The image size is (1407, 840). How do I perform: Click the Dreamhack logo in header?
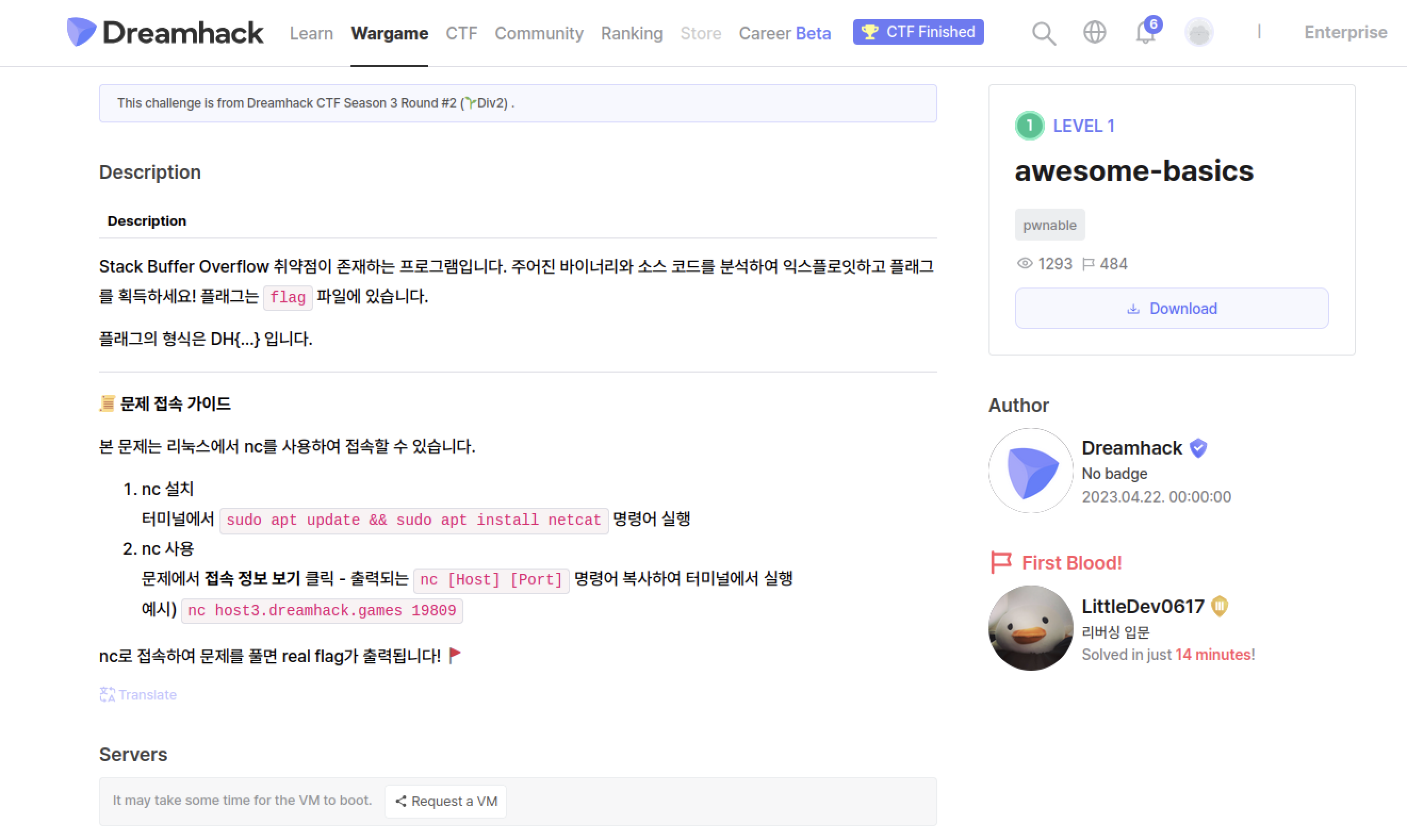(165, 32)
